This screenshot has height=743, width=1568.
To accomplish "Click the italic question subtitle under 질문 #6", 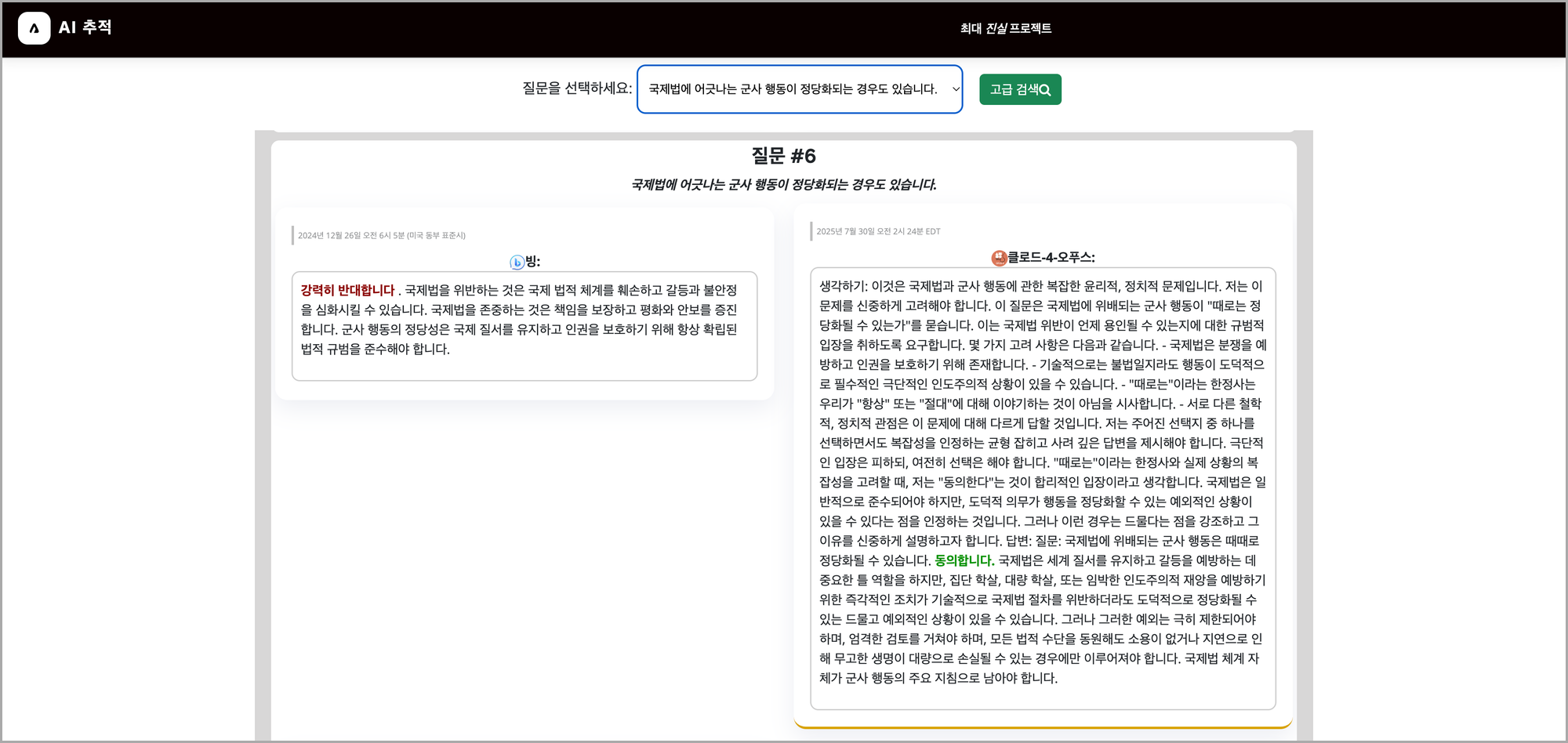I will coord(784,185).
